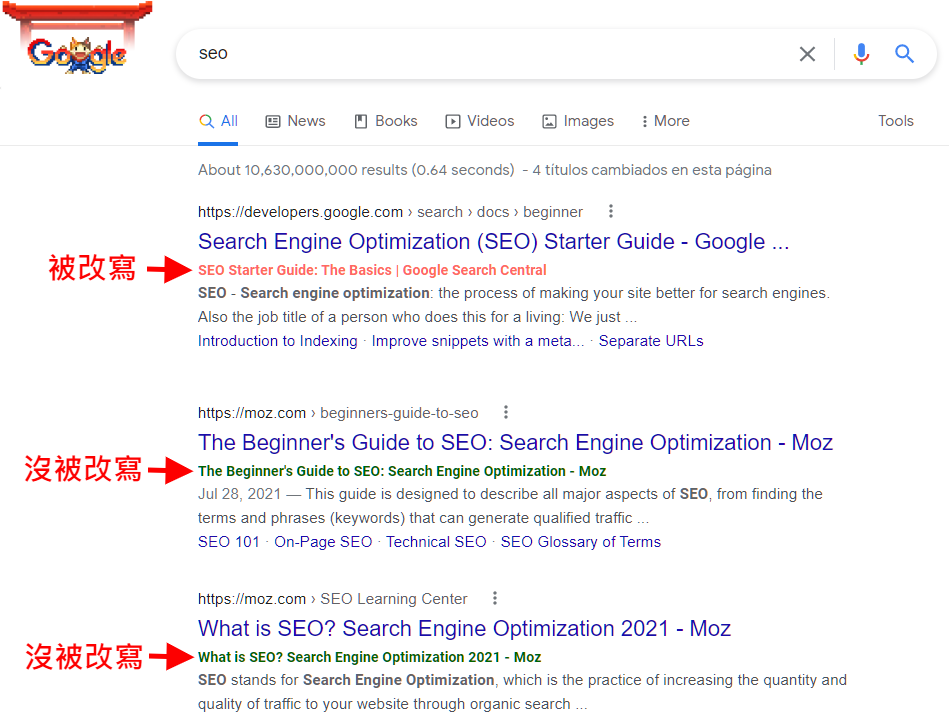949x726 pixels.
Task: Follow the SEO Glossary of Terms sitelink
Action: (x=580, y=542)
